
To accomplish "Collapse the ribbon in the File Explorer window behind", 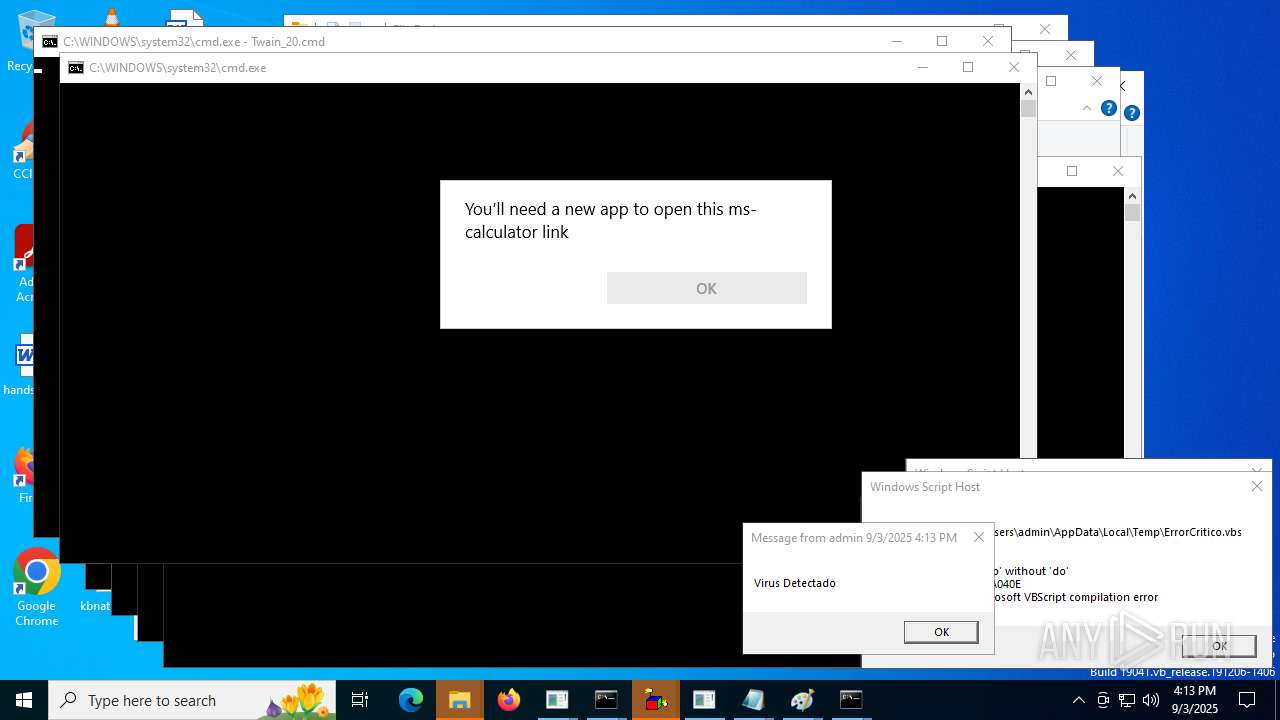I will (1087, 108).
